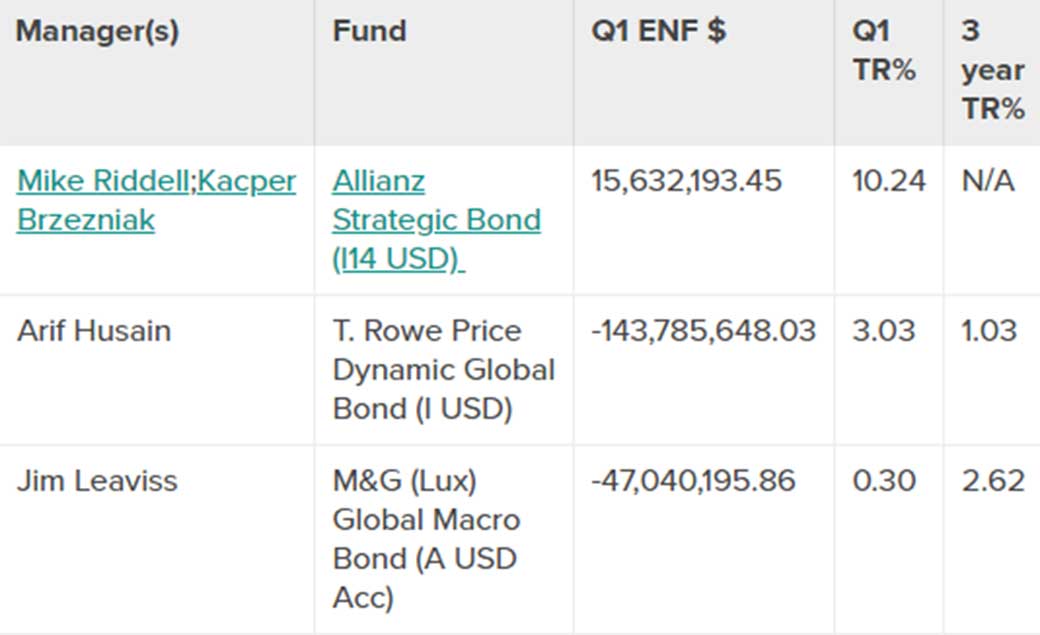The height and width of the screenshot is (635, 1040).
Task: Click the Fund column header
Action: [x=369, y=31]
